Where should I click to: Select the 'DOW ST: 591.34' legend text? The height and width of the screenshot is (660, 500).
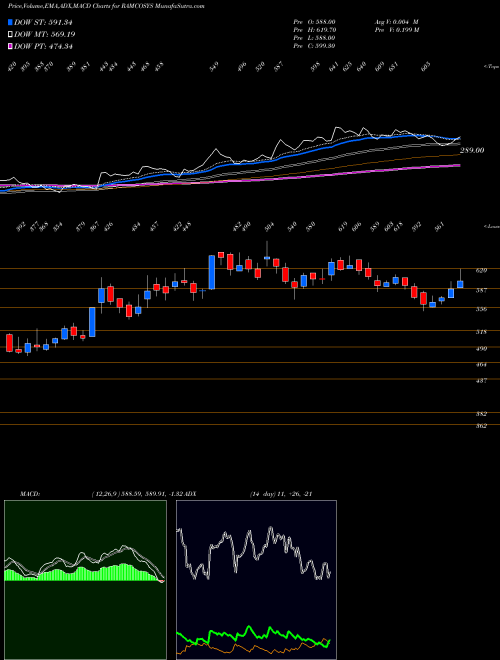(44, 23)
